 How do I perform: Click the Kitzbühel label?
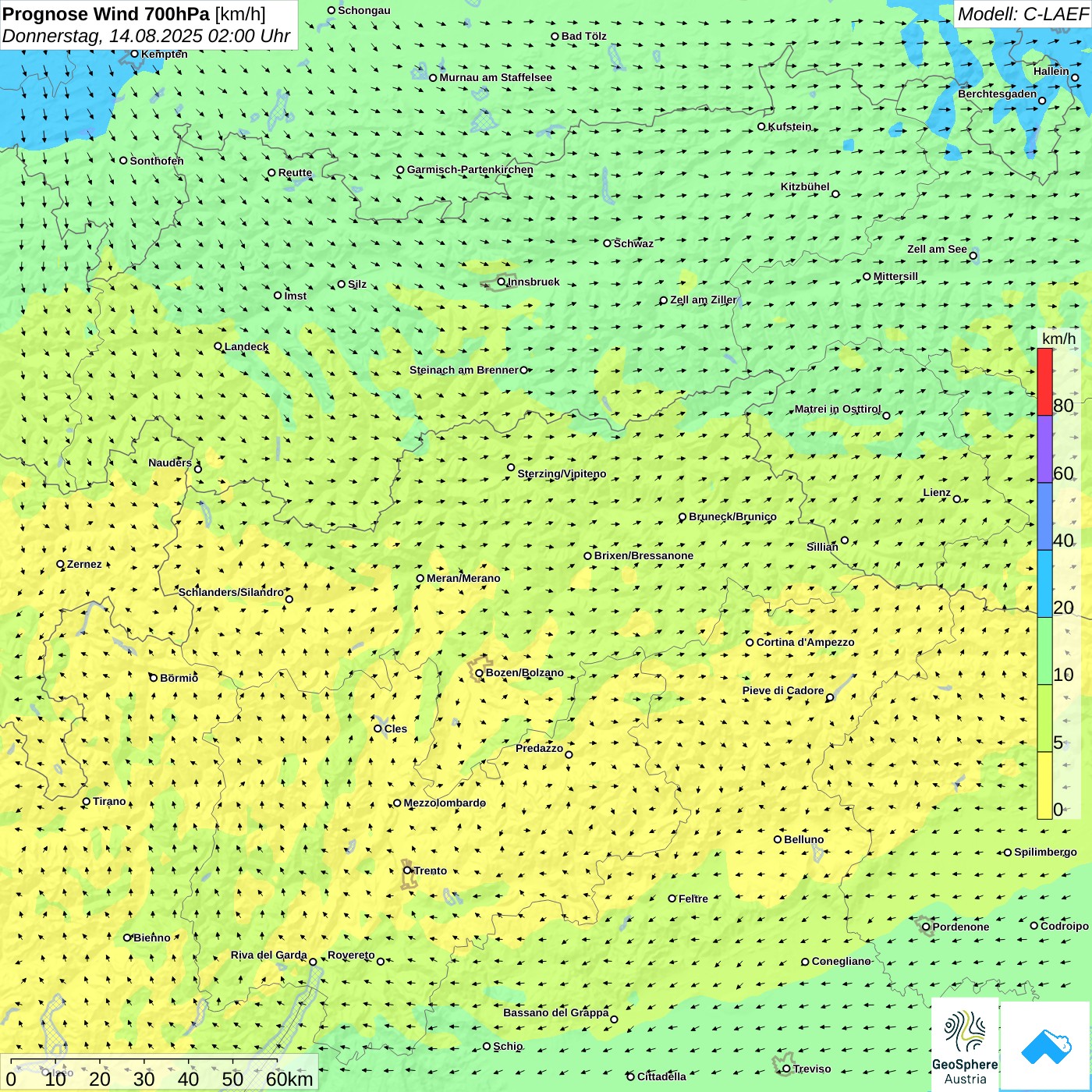tap(805, 186)
